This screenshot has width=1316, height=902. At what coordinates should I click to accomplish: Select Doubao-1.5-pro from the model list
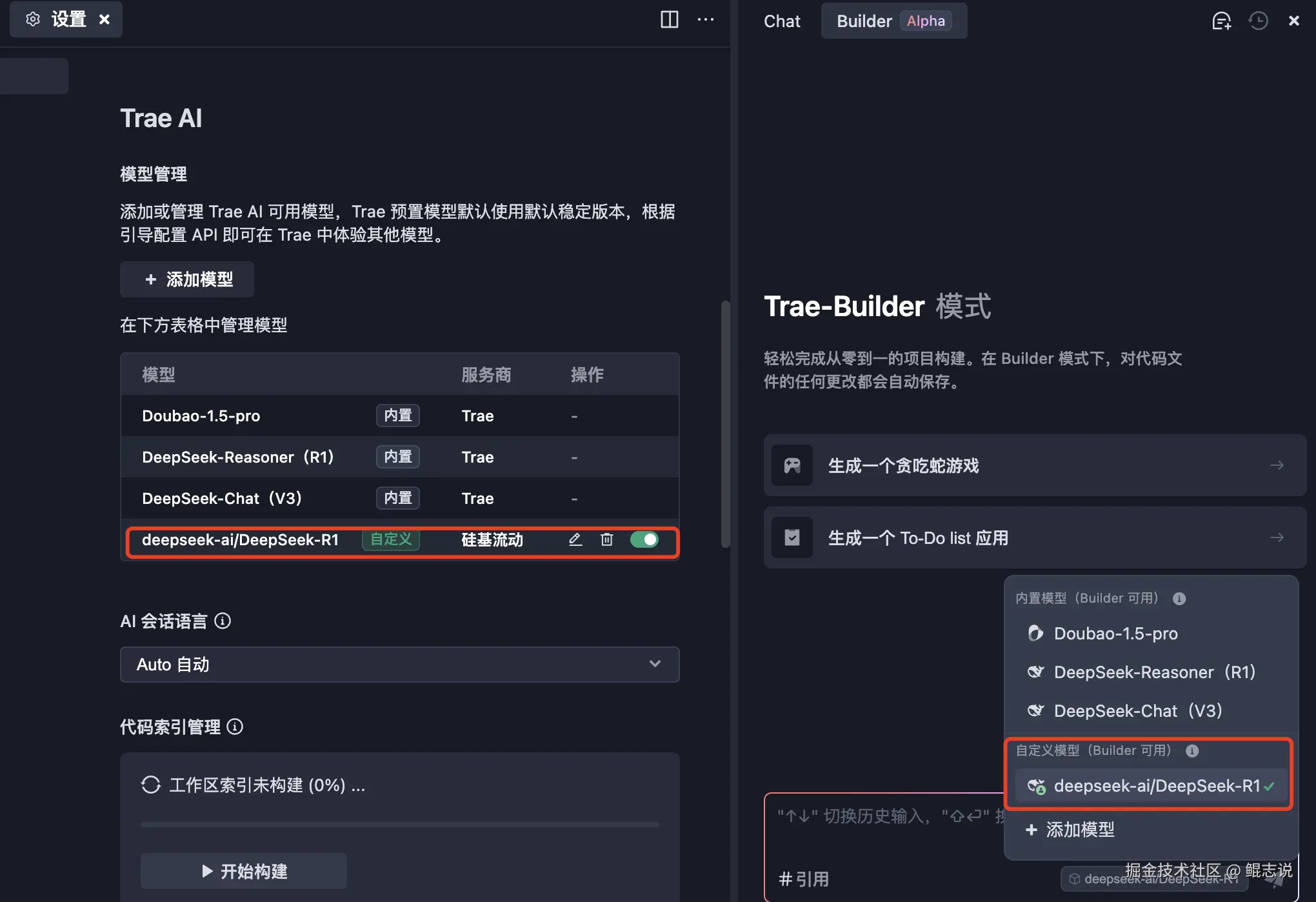1115,634
